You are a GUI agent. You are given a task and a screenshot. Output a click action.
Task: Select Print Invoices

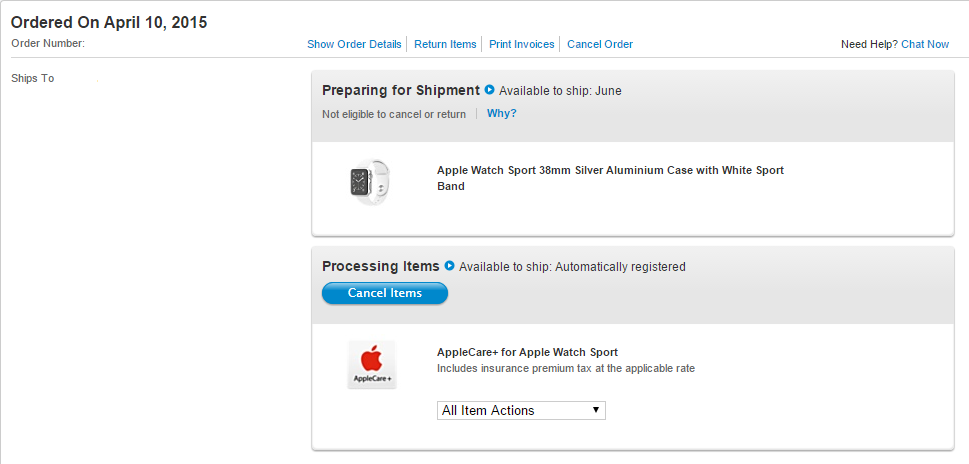[x=522, y=44]
